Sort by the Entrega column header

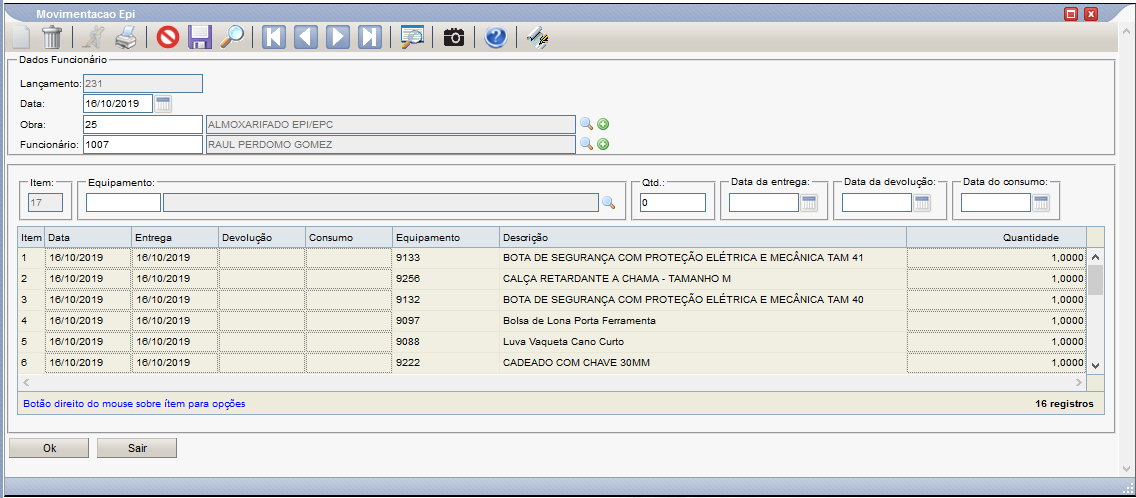[175, 237]
